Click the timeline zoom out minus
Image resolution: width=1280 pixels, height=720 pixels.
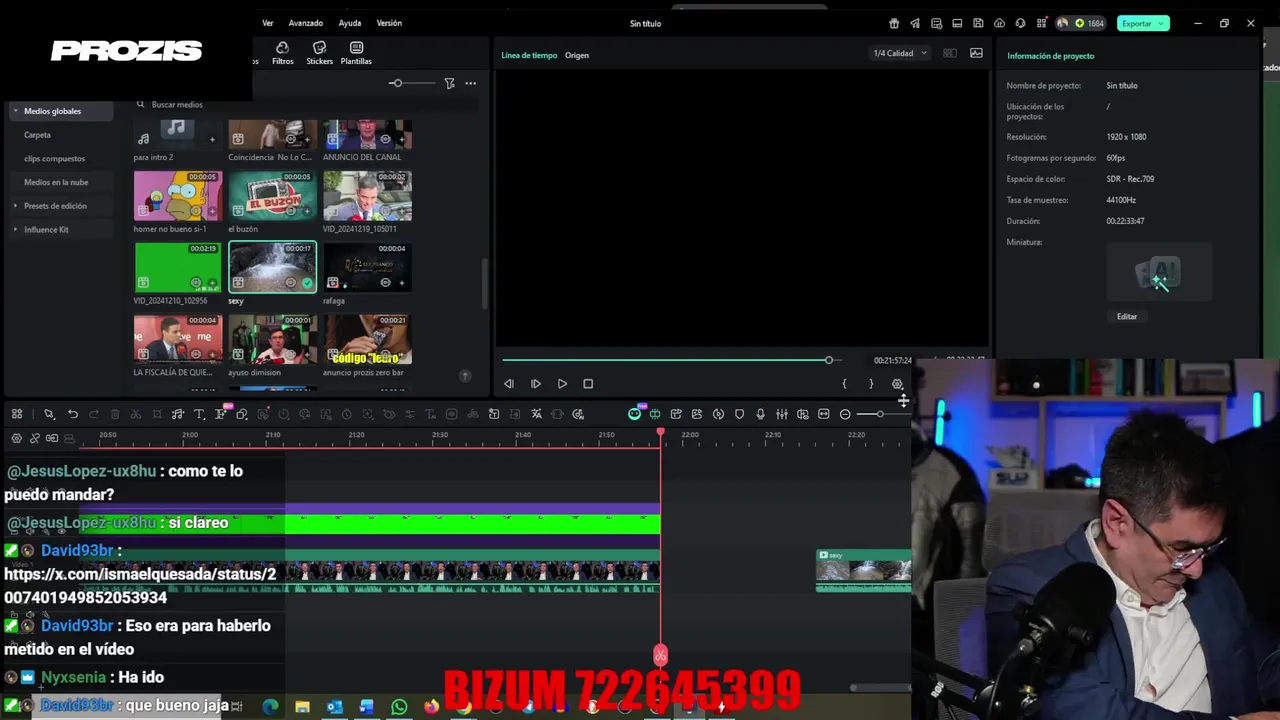click(845, 414)
